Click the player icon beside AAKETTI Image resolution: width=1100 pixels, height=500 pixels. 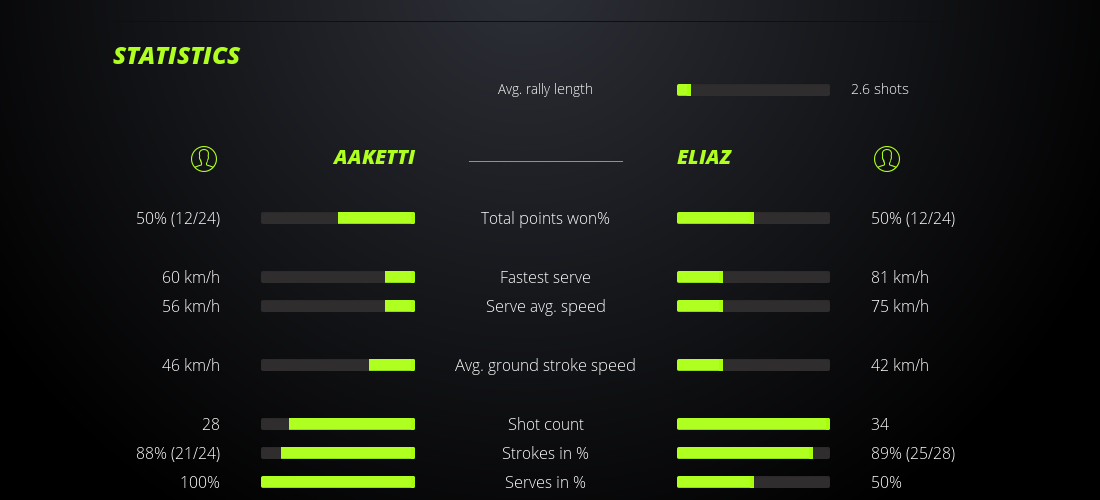tap(203, 158)
